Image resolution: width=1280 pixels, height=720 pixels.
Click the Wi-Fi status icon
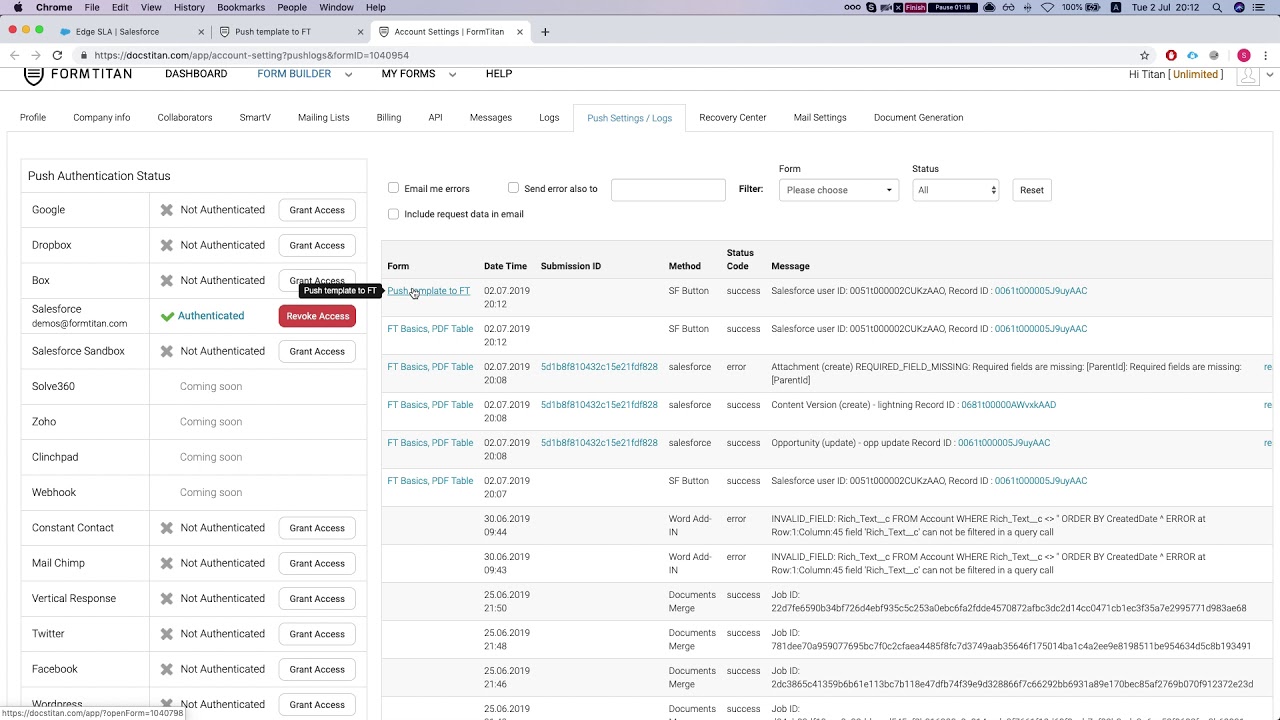[1047, 7]
